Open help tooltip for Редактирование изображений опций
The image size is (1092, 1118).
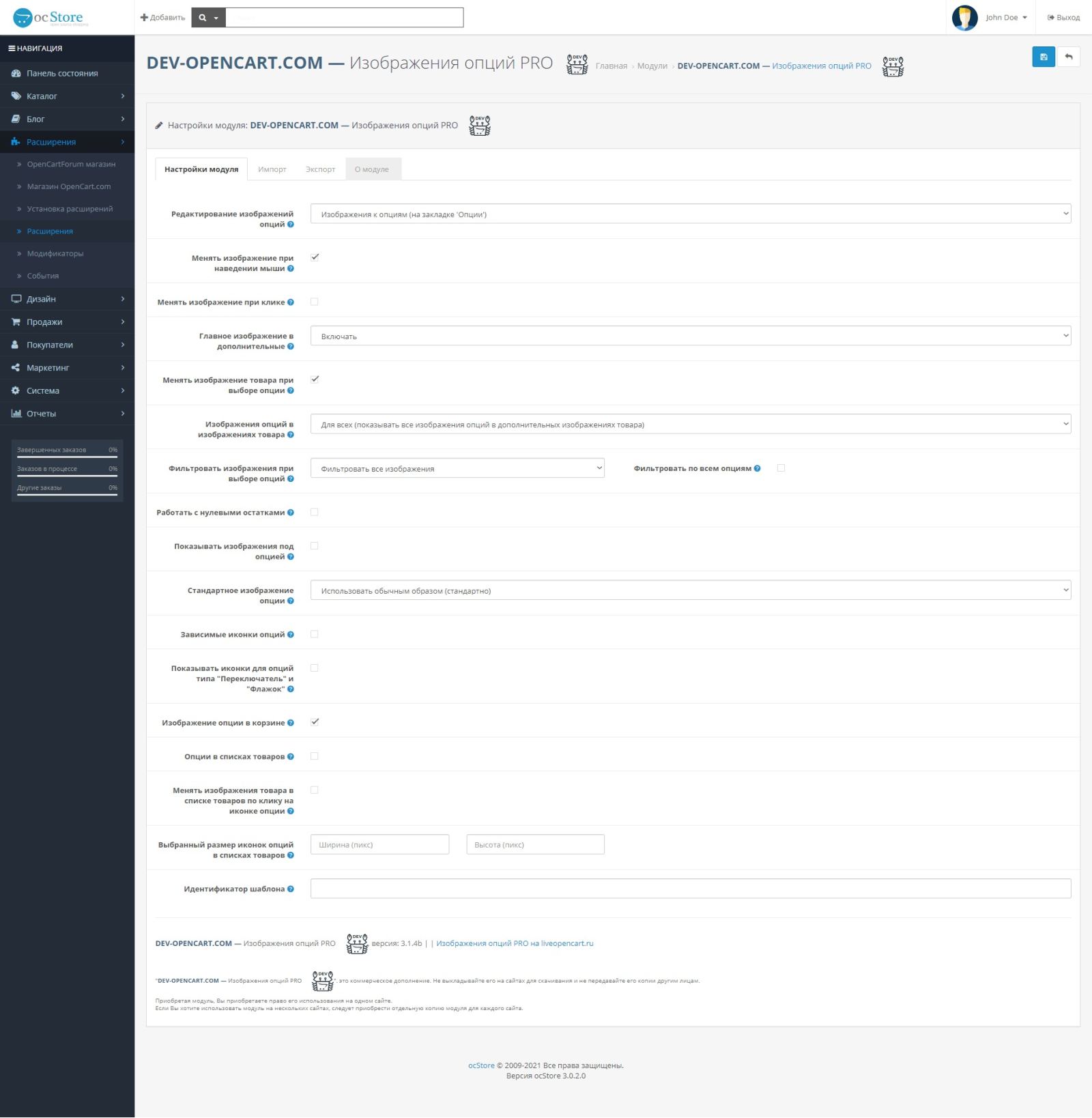pyautogui.click(x=291, y=225)
